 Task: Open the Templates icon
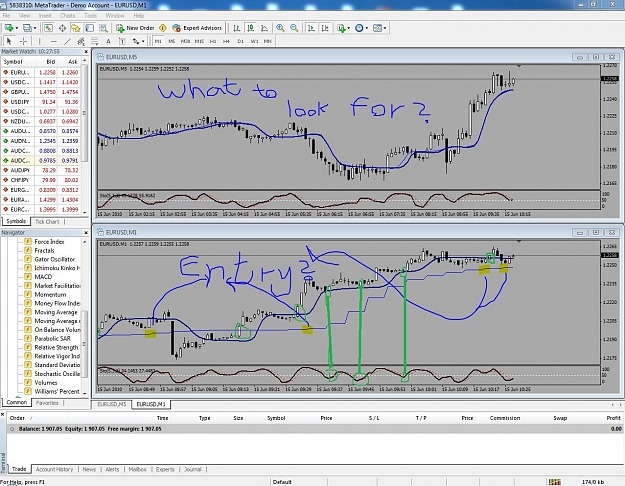(377, 28)
